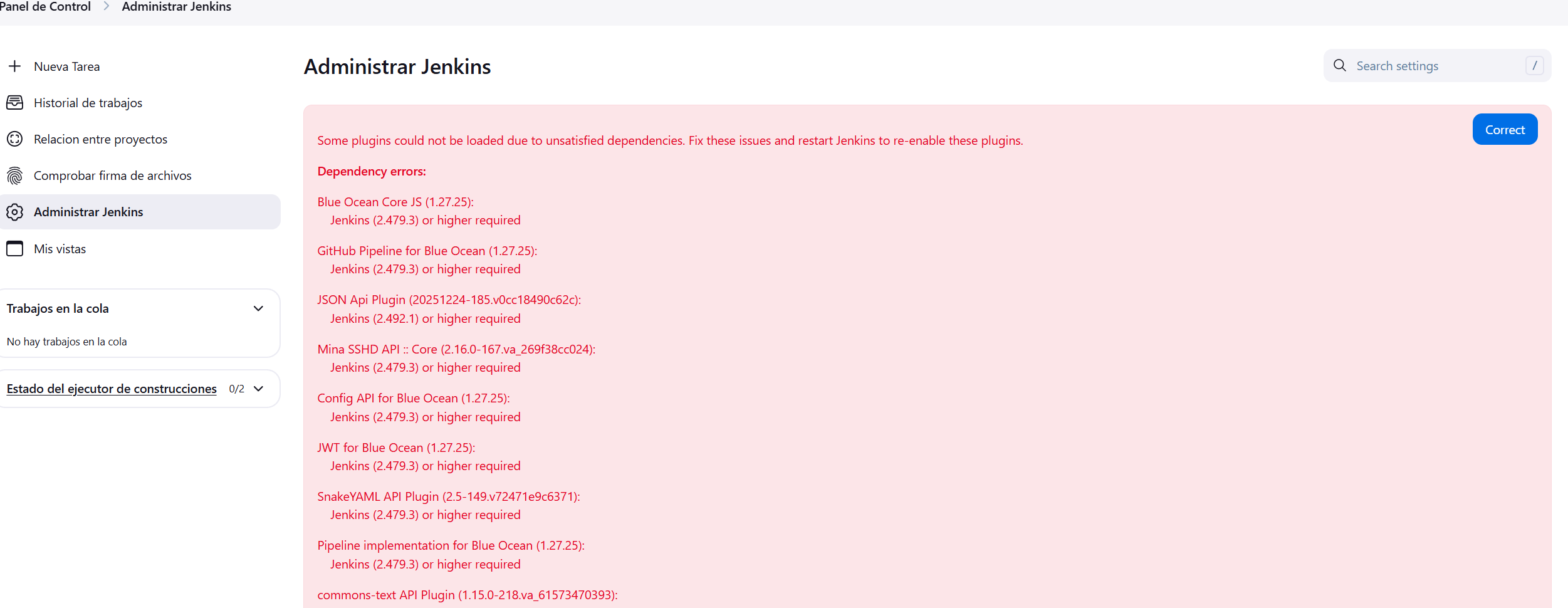Click the No hay trabajos en la cola text

(x=66, y=342)
